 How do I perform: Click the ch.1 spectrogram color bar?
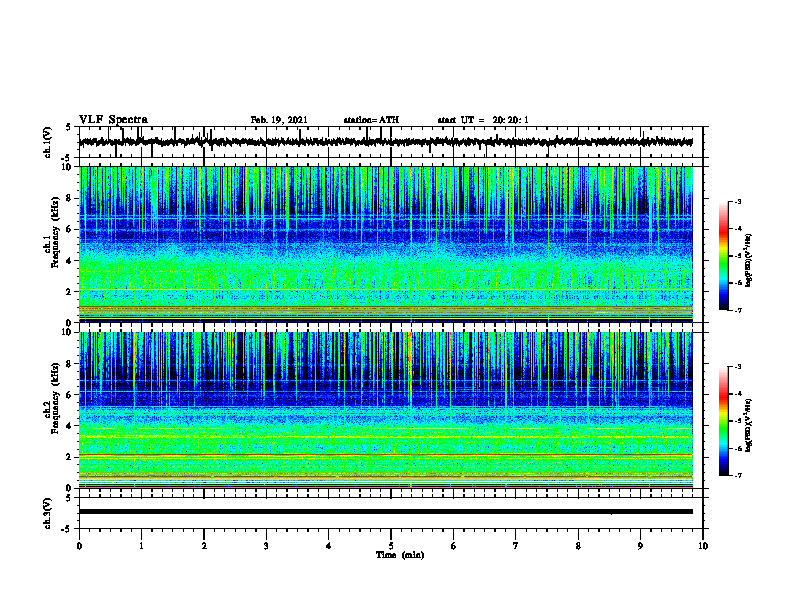coord(723,256)
